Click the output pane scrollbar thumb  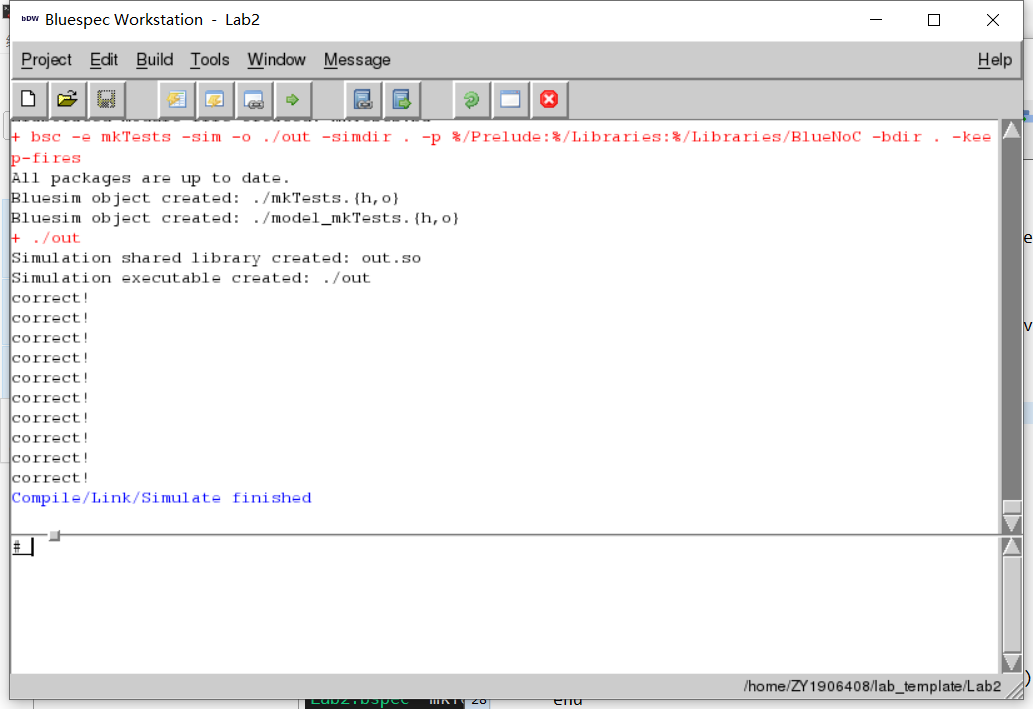1011,507
